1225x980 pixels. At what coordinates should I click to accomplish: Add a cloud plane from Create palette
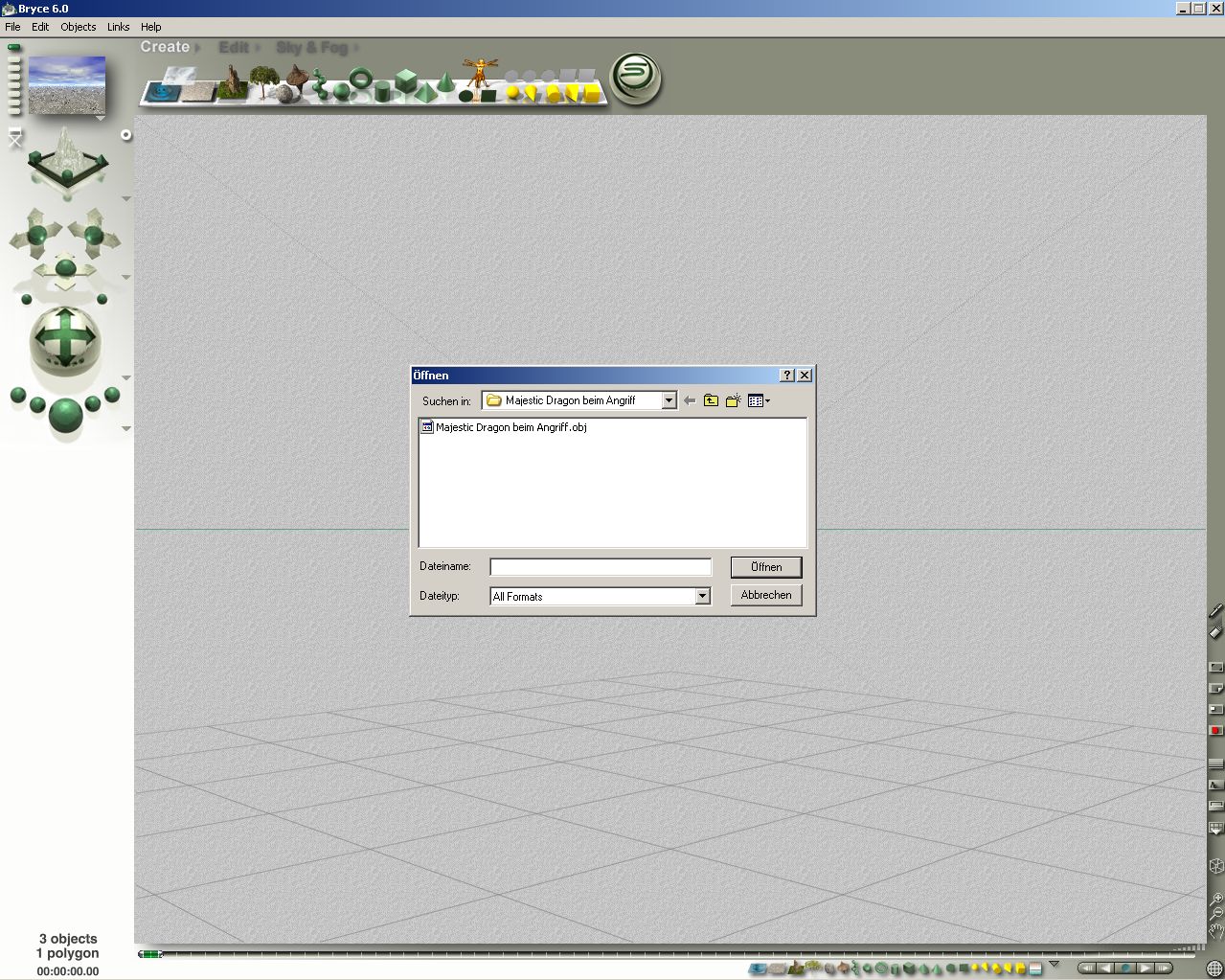click(x=179, y=76)
